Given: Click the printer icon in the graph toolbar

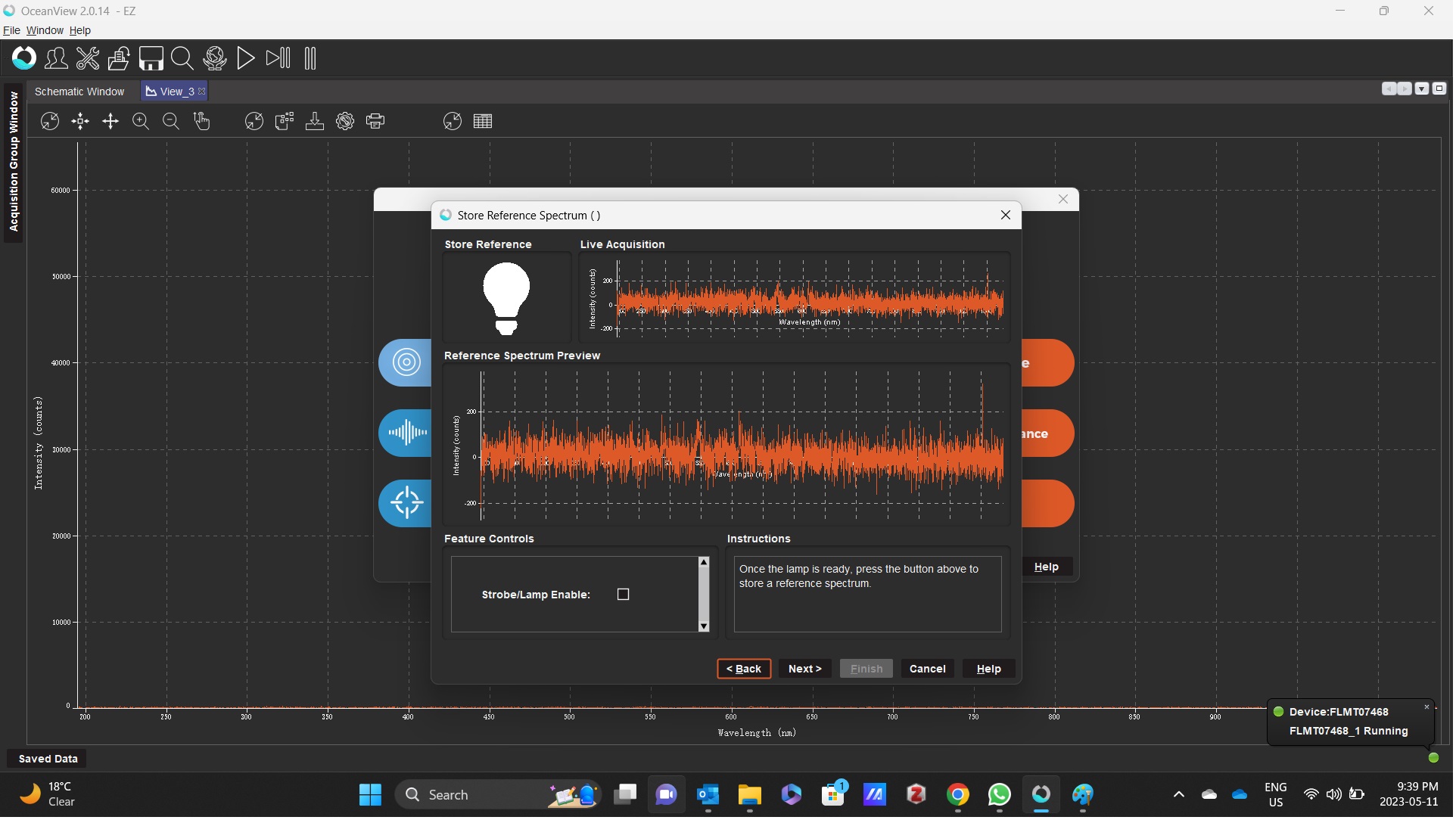Looking at the screenshot, I should (x=376, y=122).
